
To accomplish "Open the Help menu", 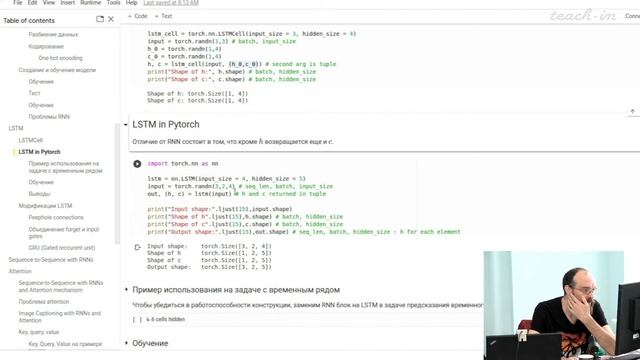I will 131,2.
